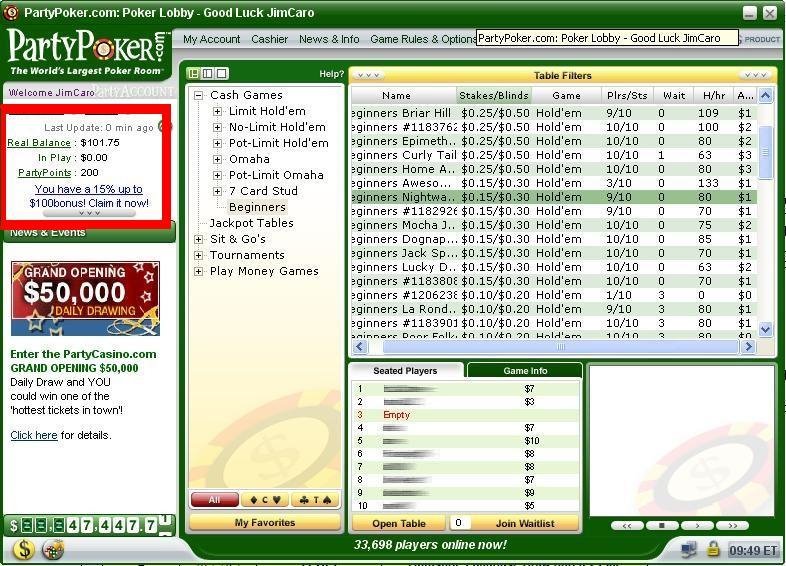Click the rewind double-arrow button

coord(627,525)
